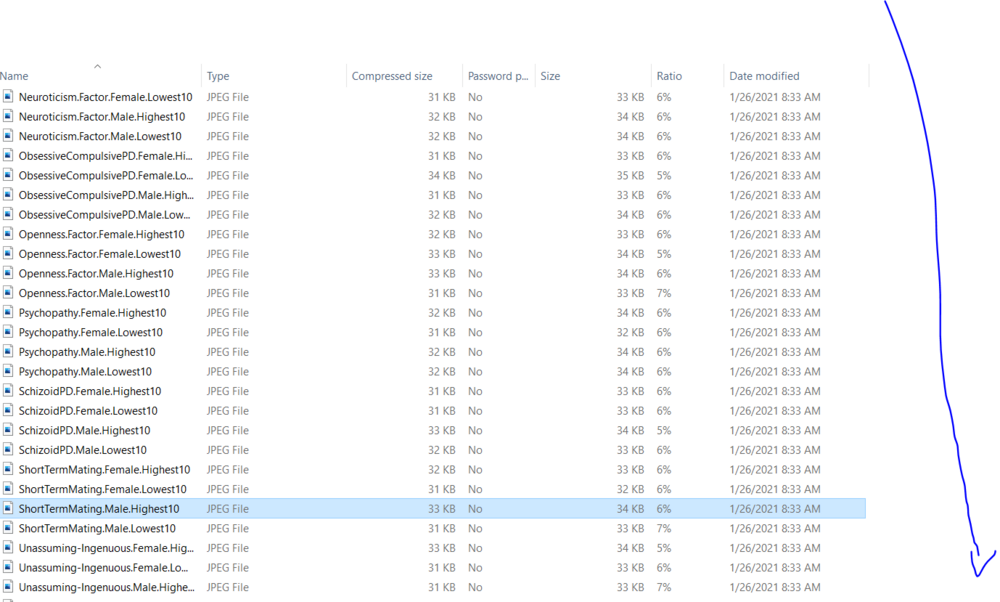Viewport: 1000px width, 602px height.
Task: Select file Psychopathy.Female.Highest10 by name
Action: [x=92, y=312]
